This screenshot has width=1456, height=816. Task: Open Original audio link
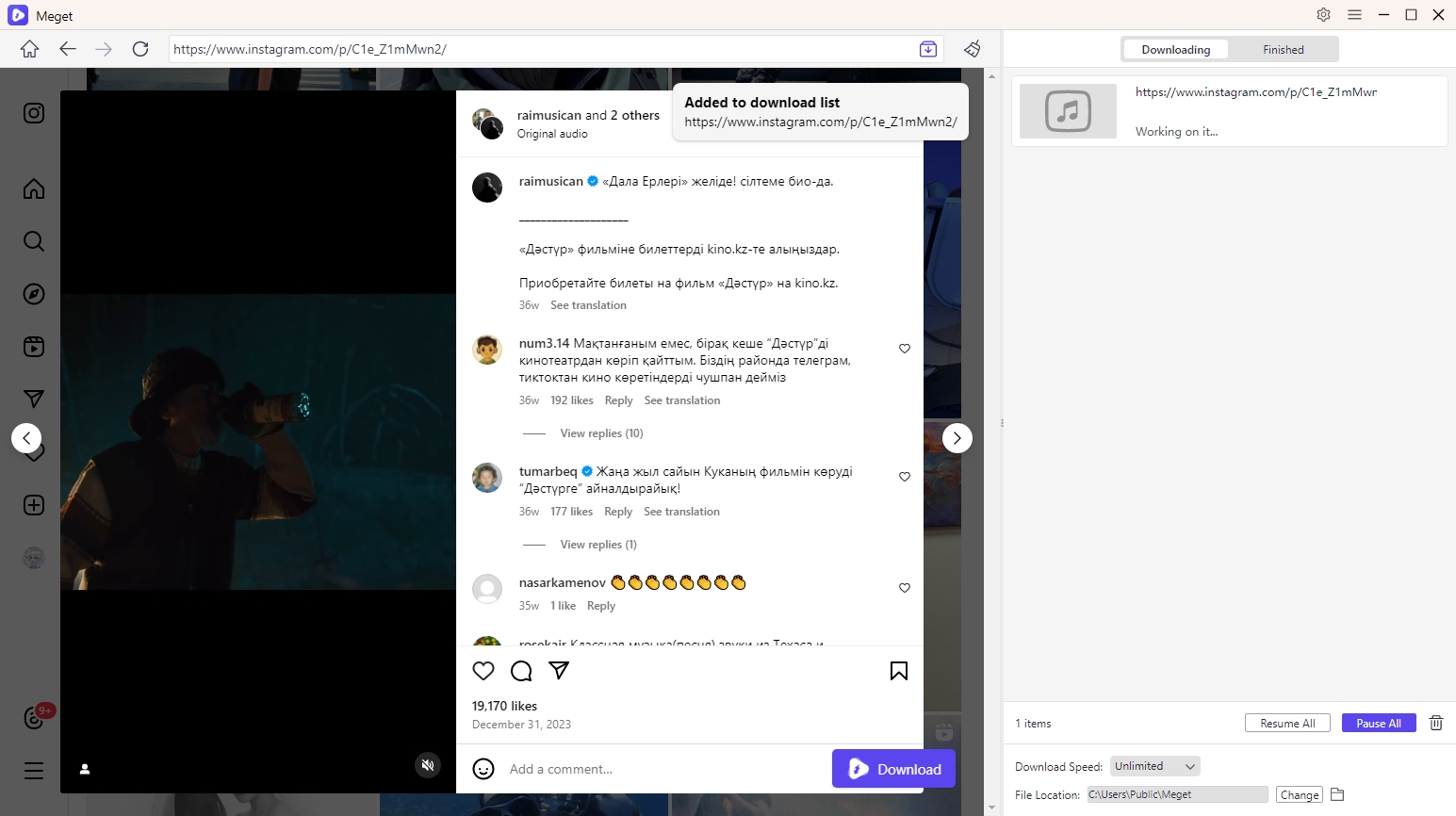(x=552, y=134)
